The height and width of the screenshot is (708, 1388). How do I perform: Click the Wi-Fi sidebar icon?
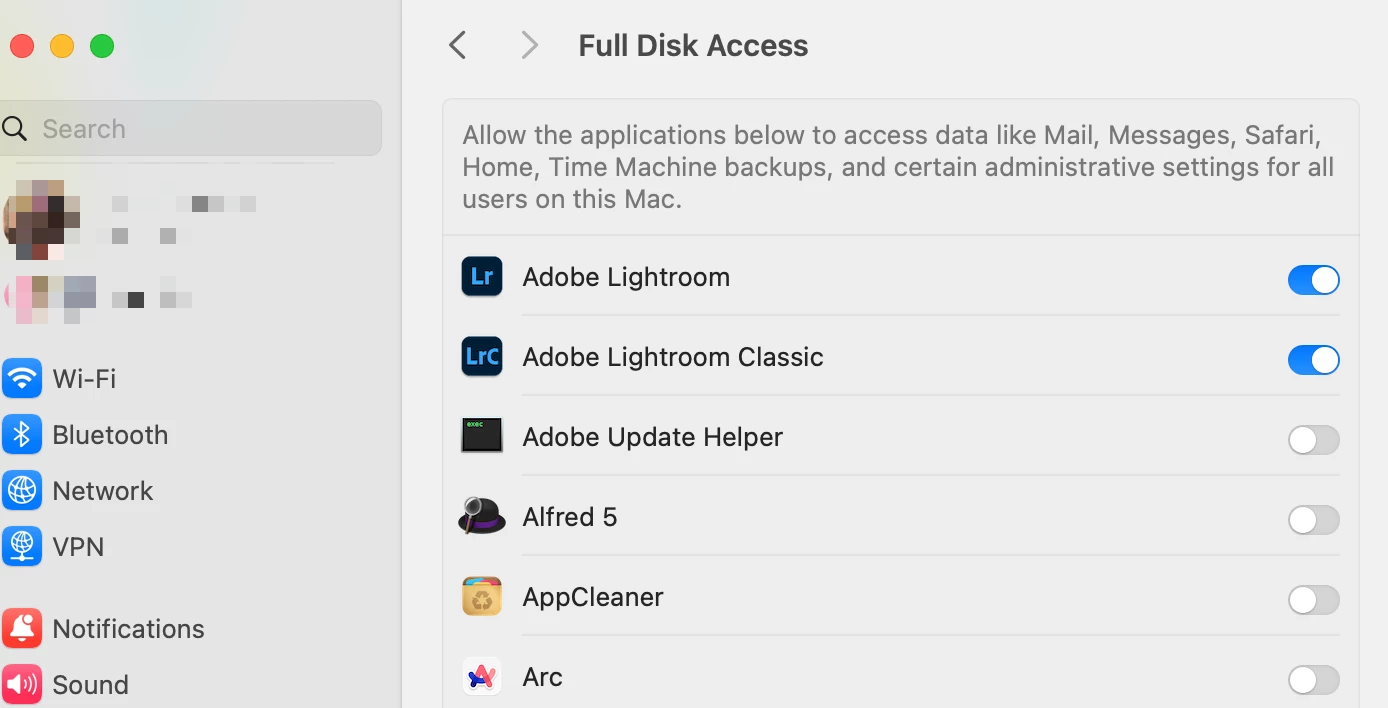(22, 379)
